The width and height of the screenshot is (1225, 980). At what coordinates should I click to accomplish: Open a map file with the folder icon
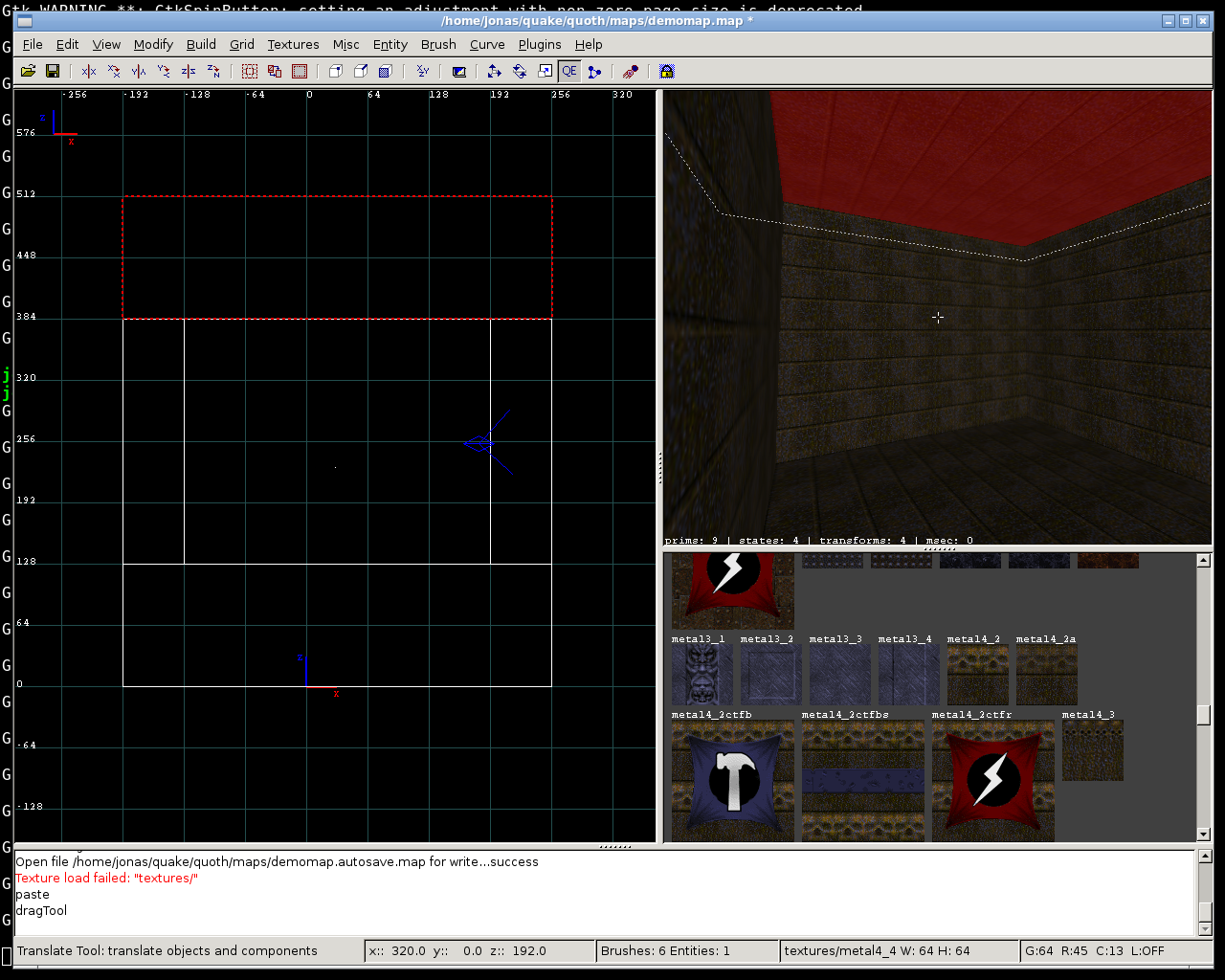[28, 71]
